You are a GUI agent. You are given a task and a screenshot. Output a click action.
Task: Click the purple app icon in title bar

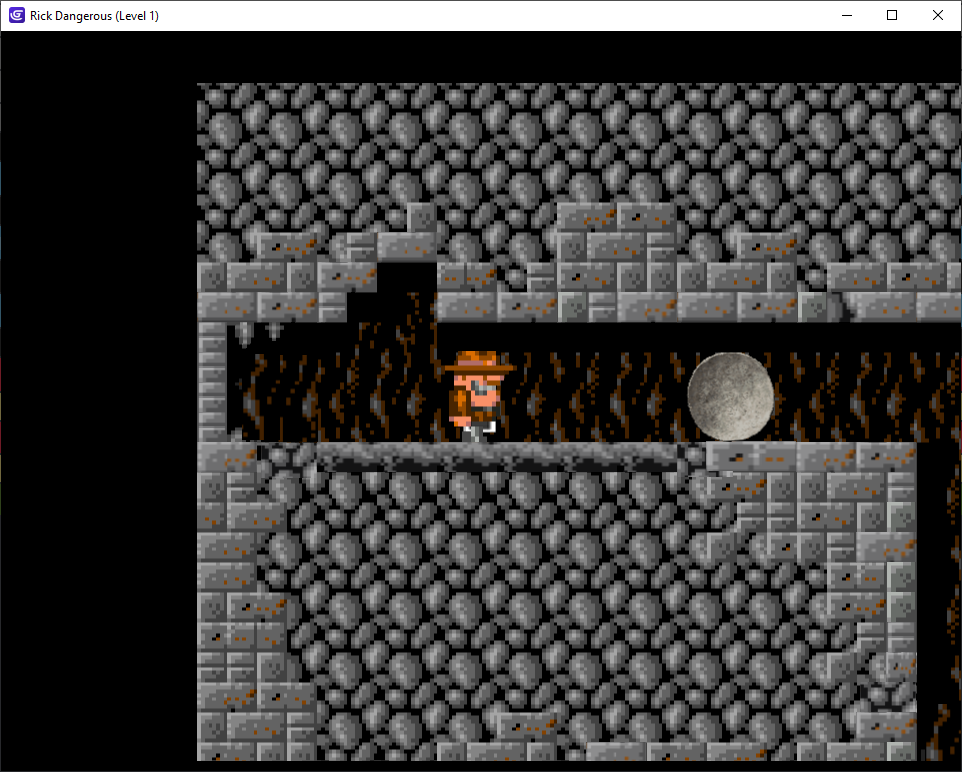(x=16, y=15)
